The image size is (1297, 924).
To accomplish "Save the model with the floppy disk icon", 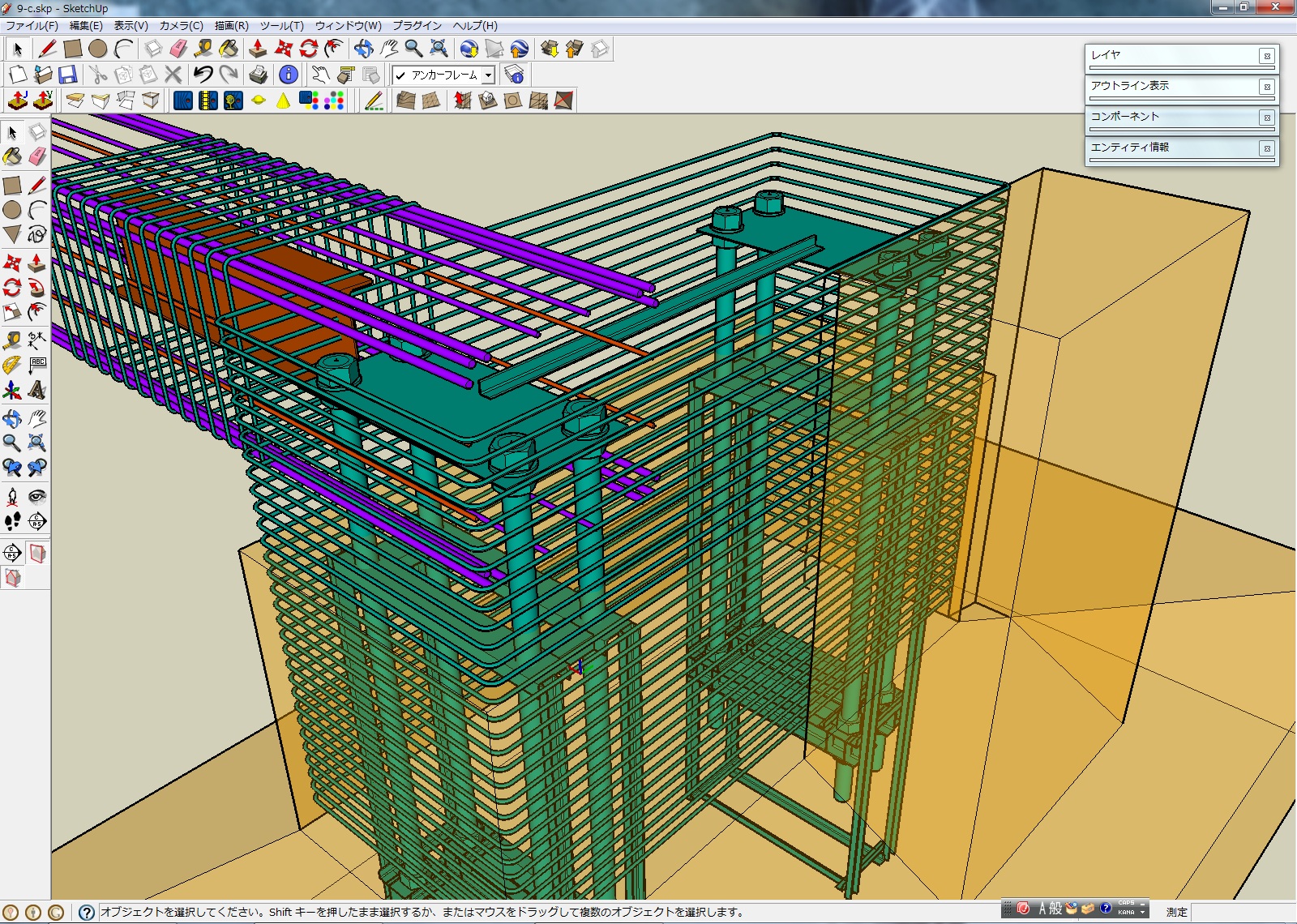I will click(x=68, y=75).
